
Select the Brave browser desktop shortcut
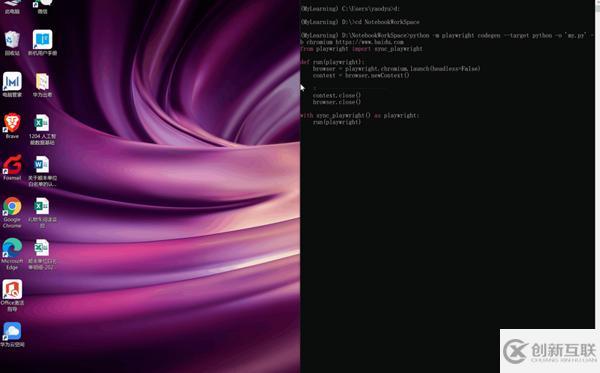(x=12, y=126)
